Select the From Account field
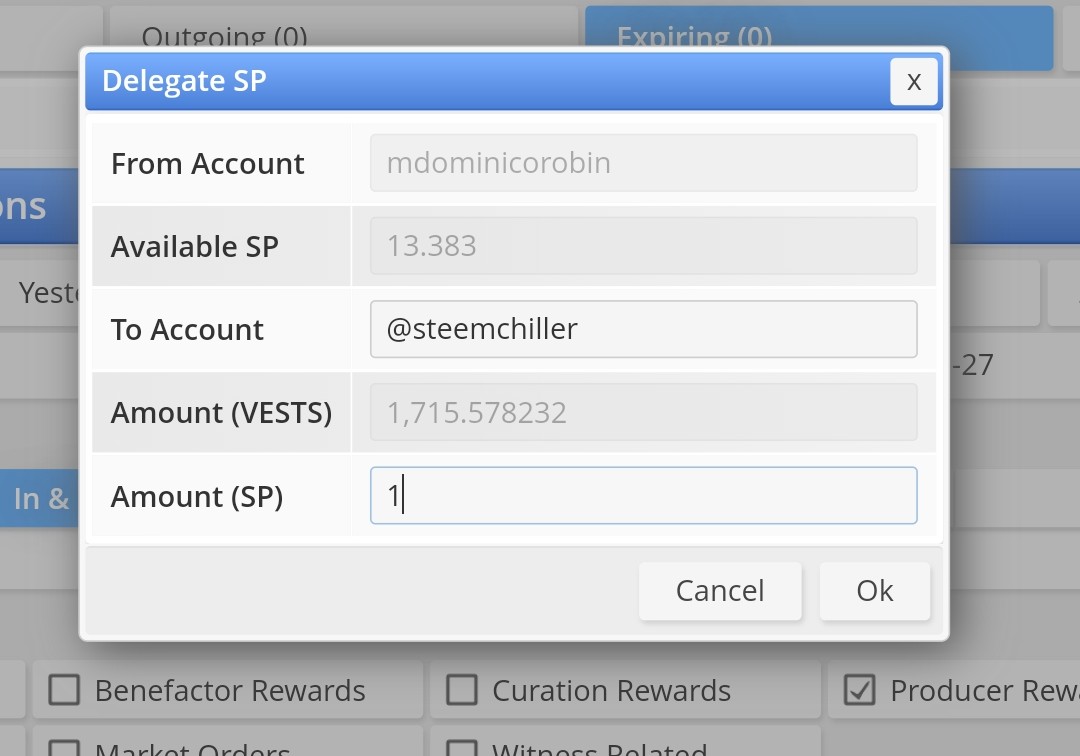The image size is (1080, 756). click(x=643, y=163)
